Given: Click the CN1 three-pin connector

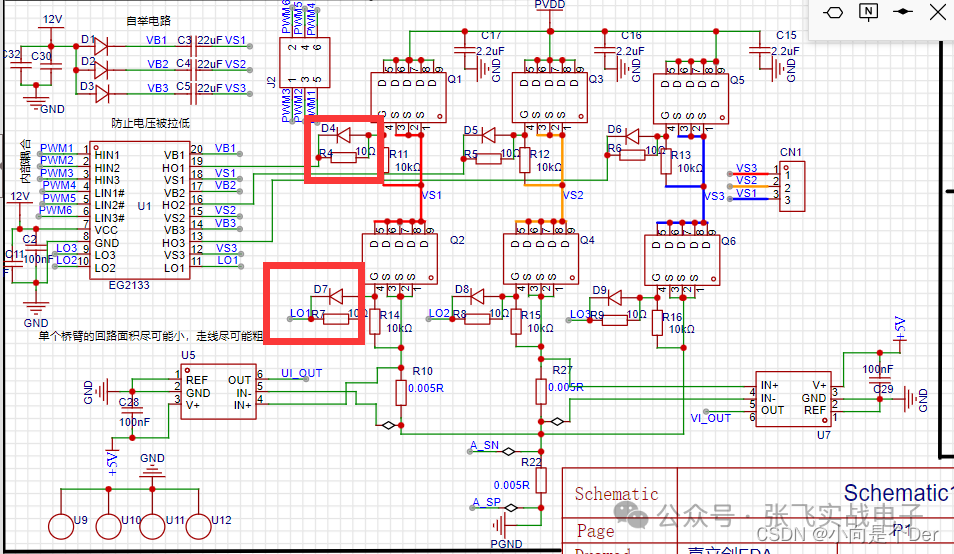Looking at the screenshot, I should click(x=792, y=186).
